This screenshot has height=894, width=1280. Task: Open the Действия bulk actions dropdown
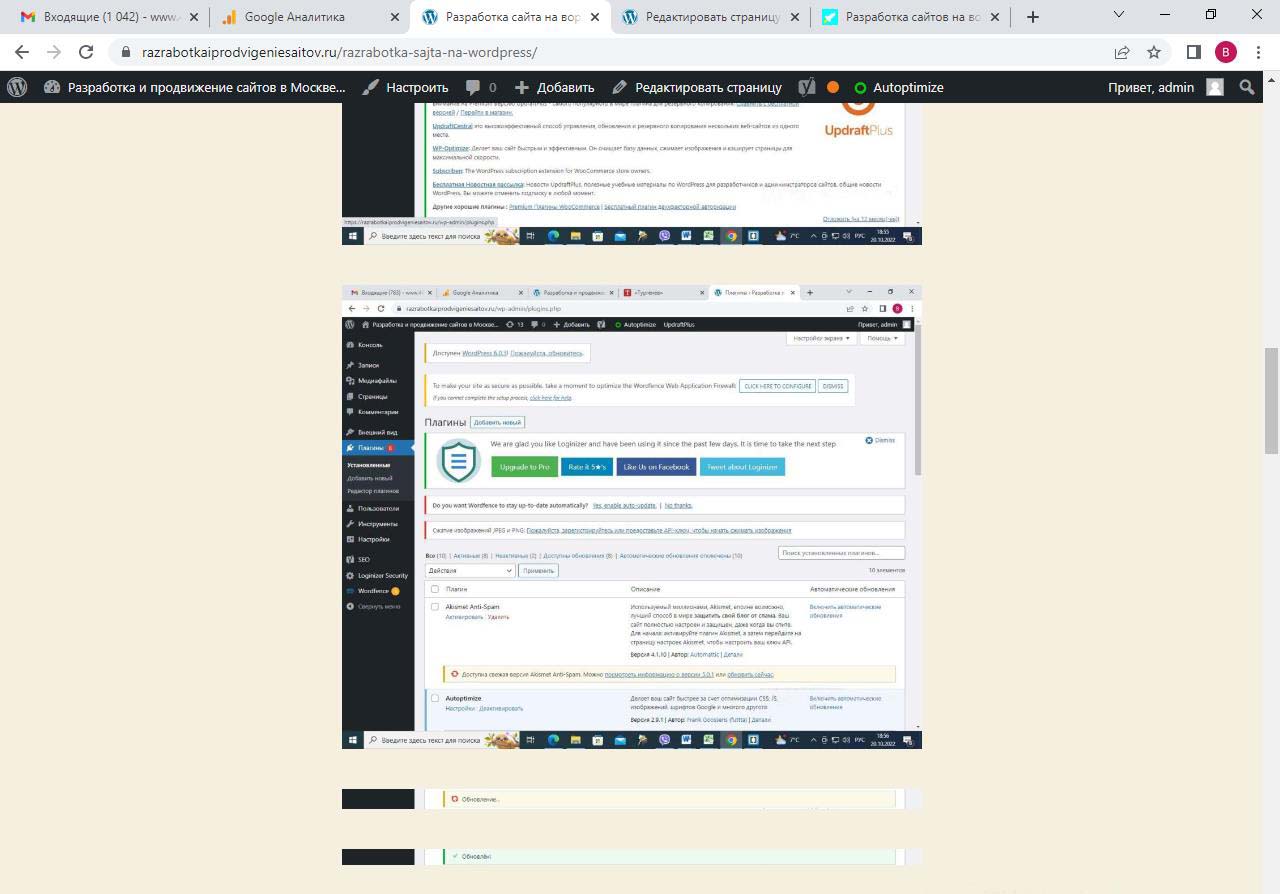coord(470,570)
